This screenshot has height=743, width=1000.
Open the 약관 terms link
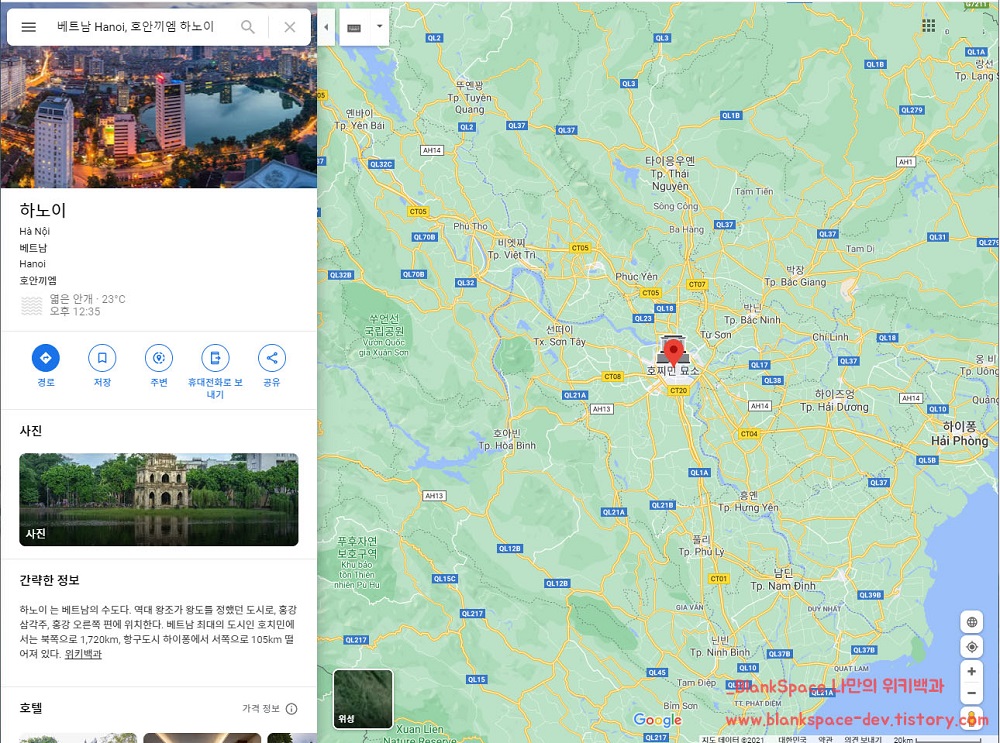coord(825,739)
